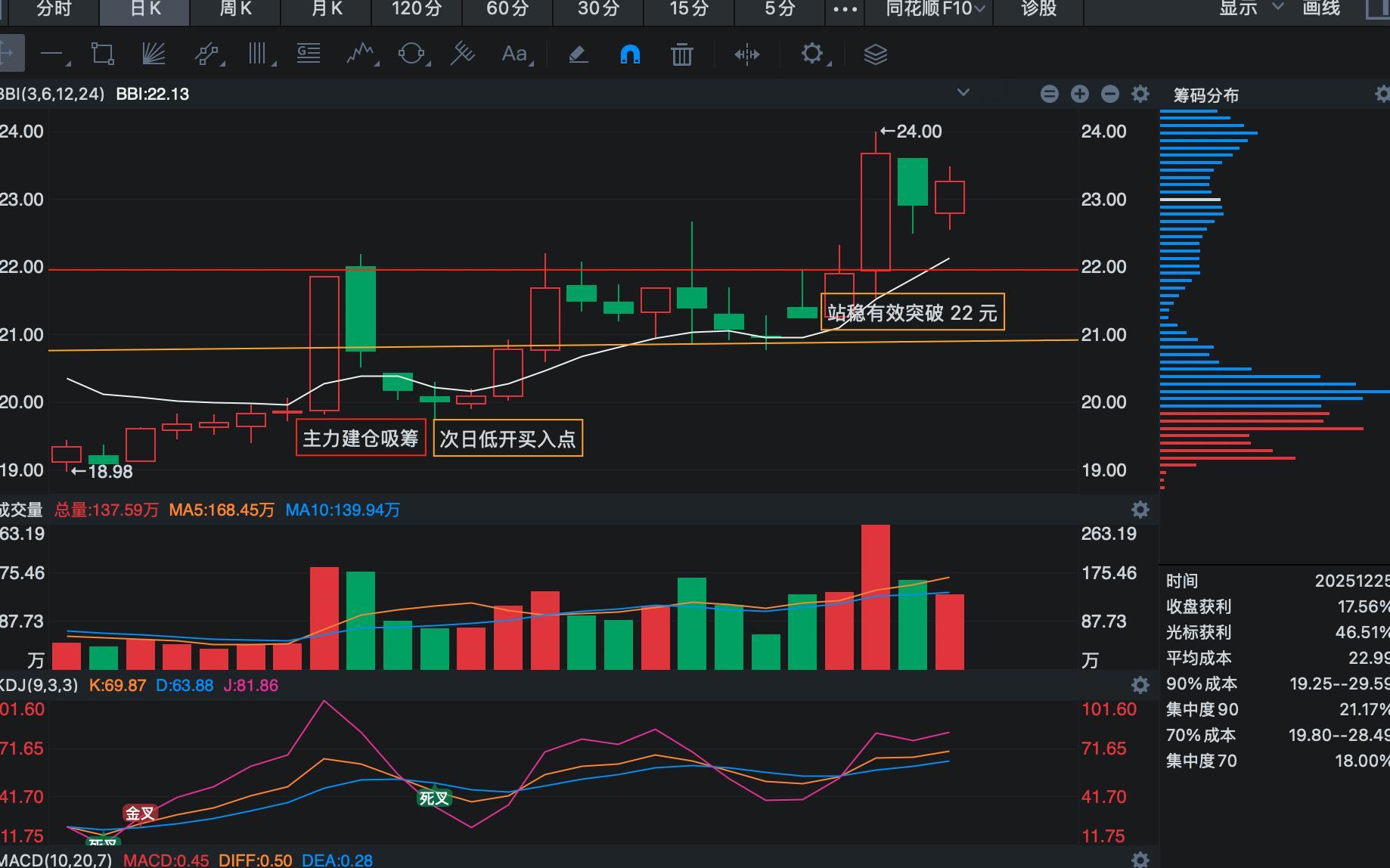The image size is (1390, 868).
Task: Click the ←18.98 low price label
Action: tap(102, 472)
